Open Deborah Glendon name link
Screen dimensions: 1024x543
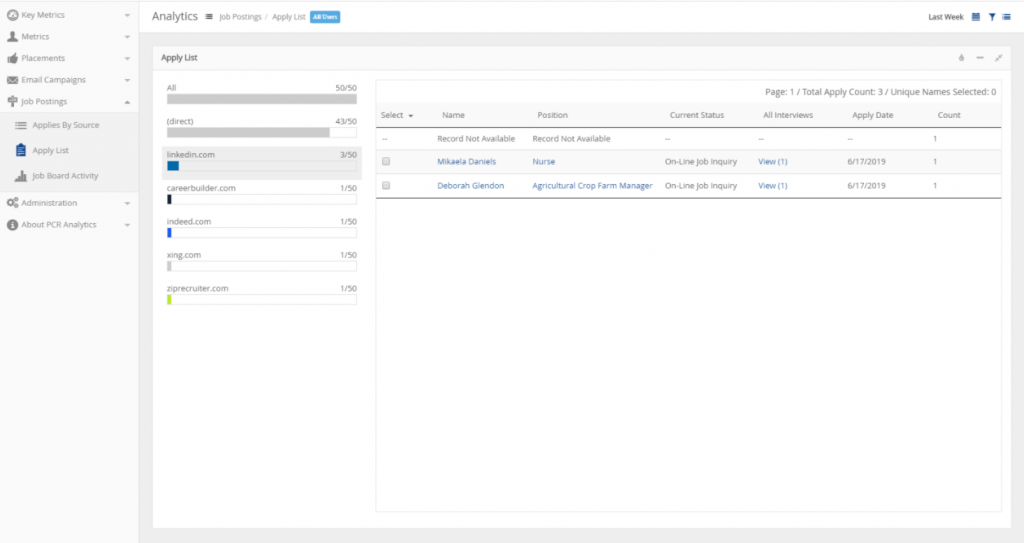click(470, 186)
